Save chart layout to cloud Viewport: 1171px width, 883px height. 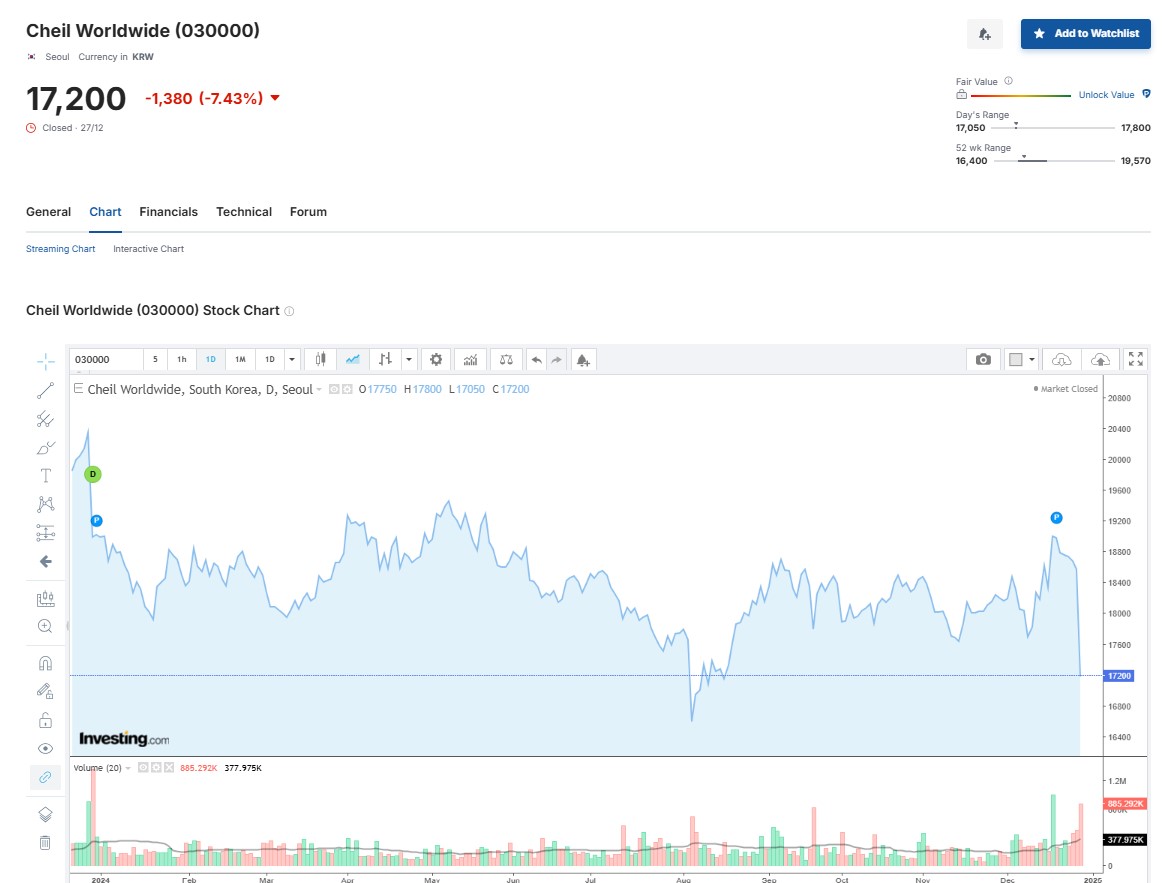tap(1100, 359)
